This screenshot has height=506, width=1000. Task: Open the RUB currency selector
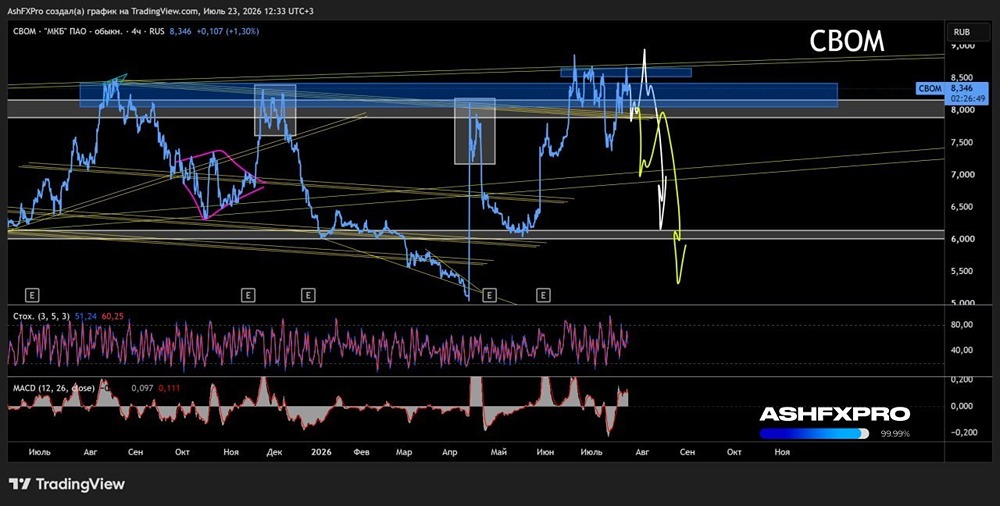tap(962, 31)
